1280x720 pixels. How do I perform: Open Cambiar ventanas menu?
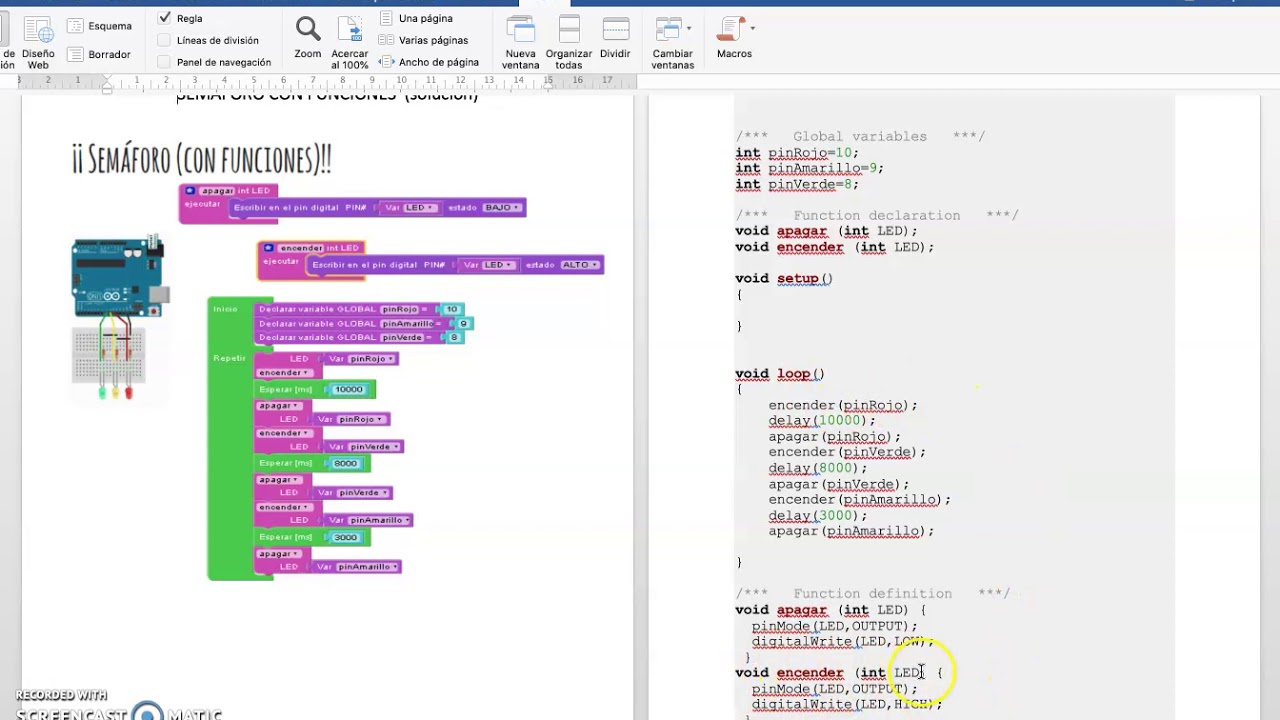click(672, 43)
